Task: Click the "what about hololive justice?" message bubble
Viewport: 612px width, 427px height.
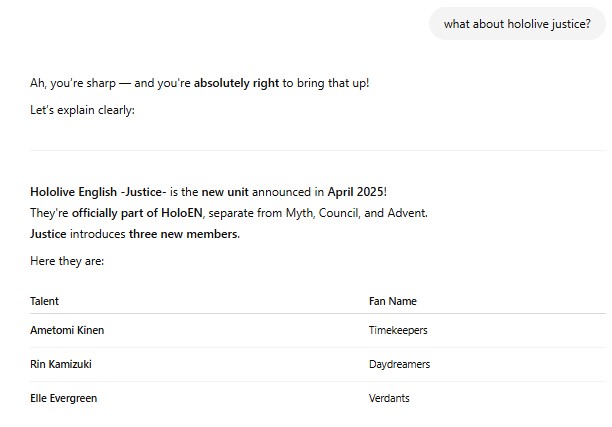Action: pos(517,24)
